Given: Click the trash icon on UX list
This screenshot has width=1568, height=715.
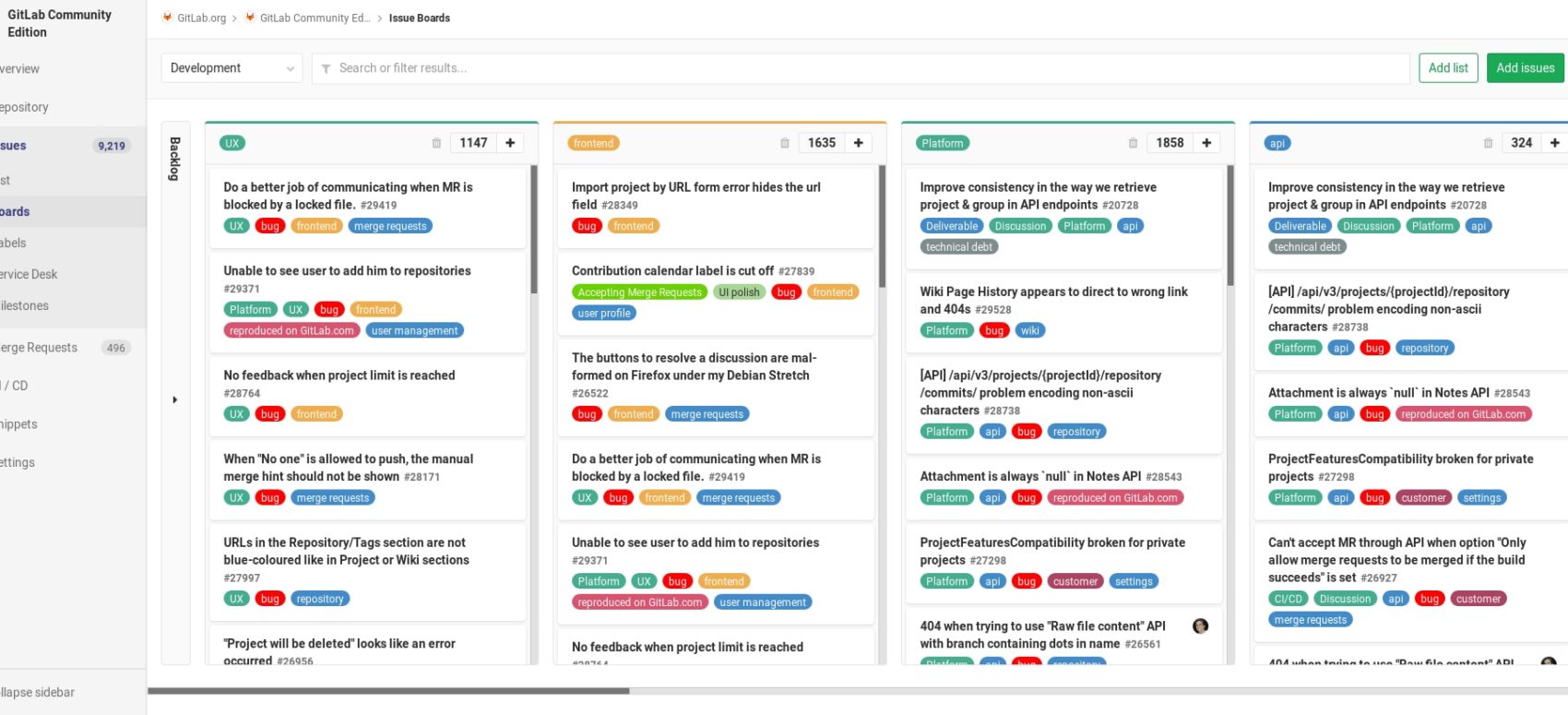Looking at the screenshot, I should pyautogui.click(x=436, y=143).
